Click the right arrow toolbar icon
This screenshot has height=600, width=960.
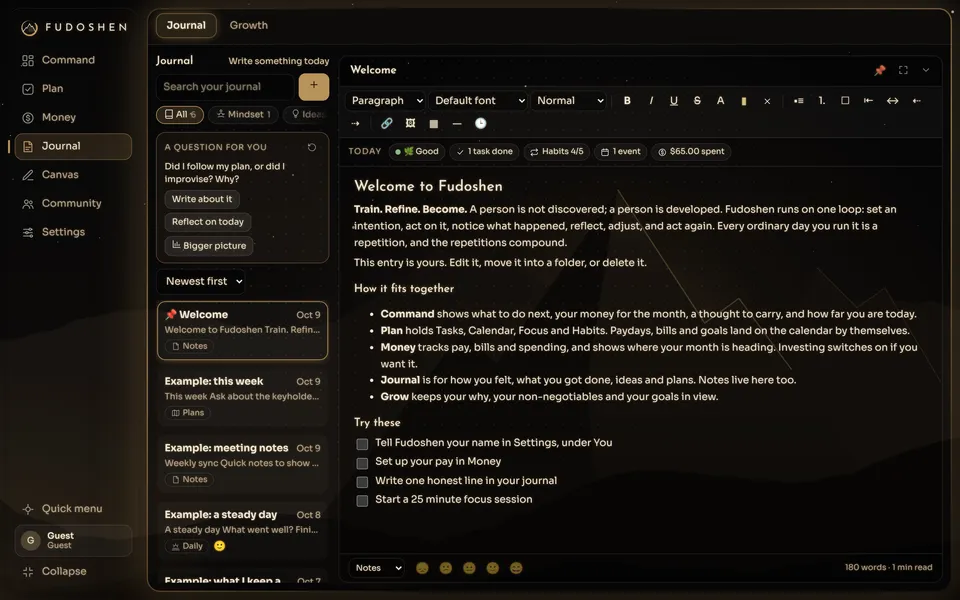point(355,124)
